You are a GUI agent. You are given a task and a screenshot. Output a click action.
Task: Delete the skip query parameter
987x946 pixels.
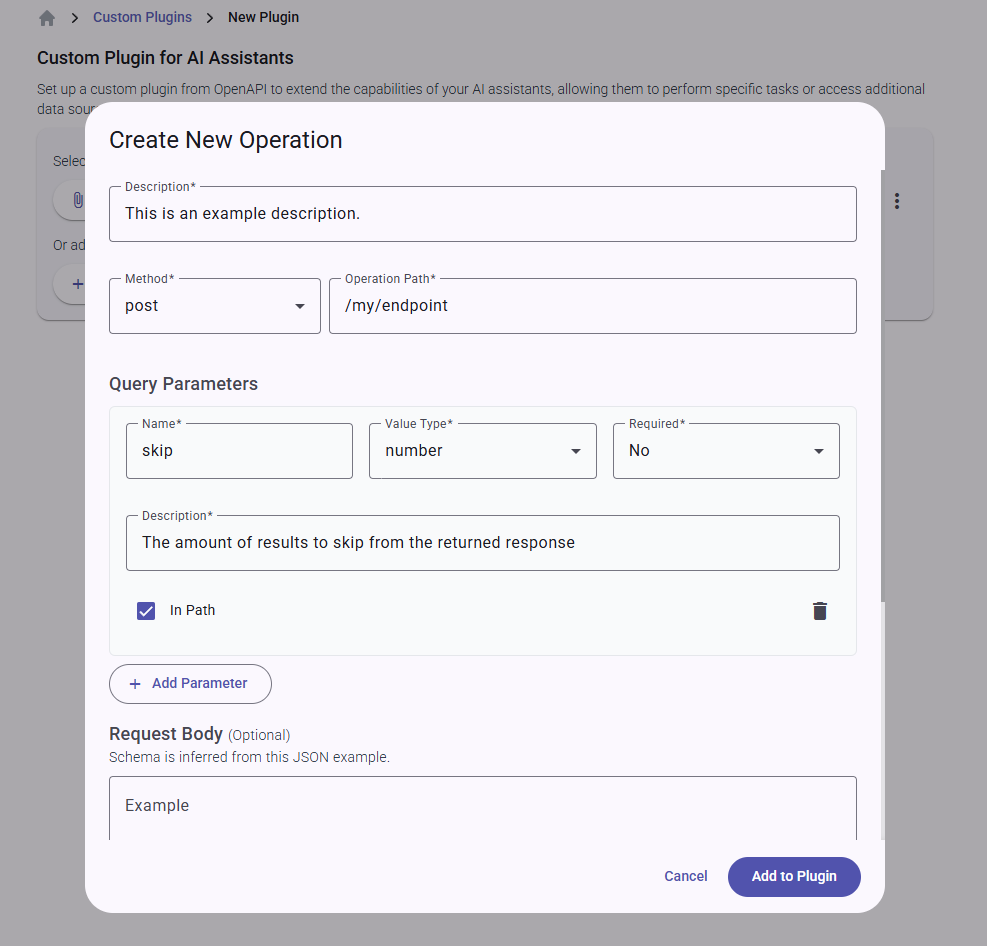[820, 611]
